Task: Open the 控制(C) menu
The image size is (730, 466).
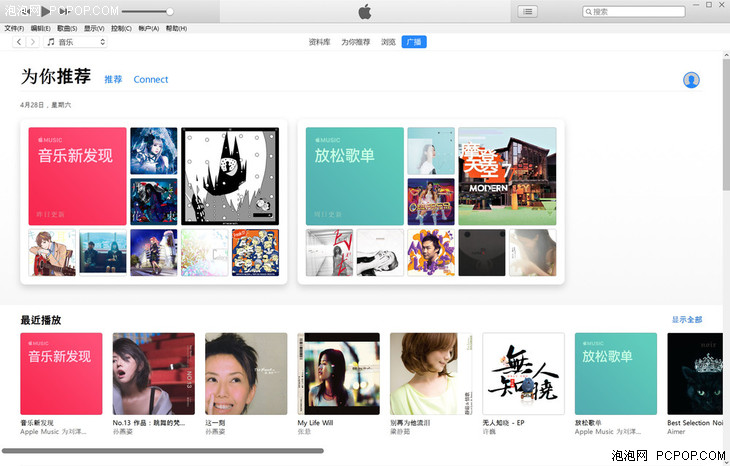Action: (x=121, y=28)
